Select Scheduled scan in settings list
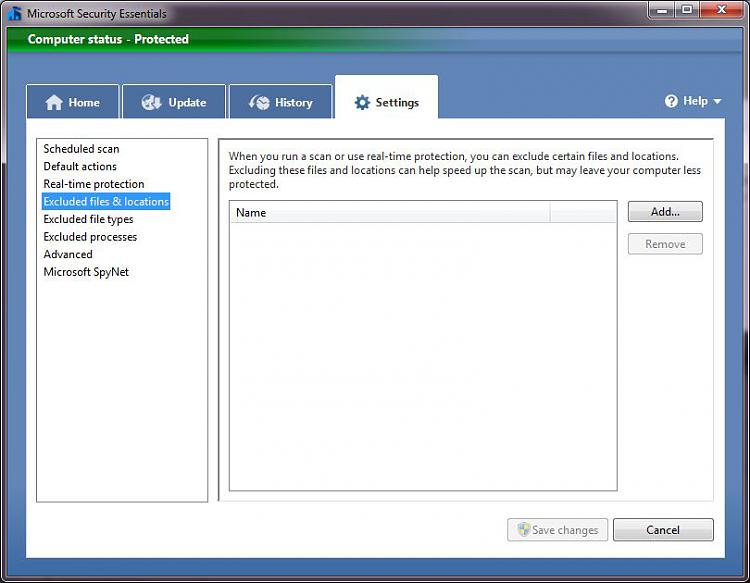Viewport: 750px width, 583px height. click(x=81, y=149)
